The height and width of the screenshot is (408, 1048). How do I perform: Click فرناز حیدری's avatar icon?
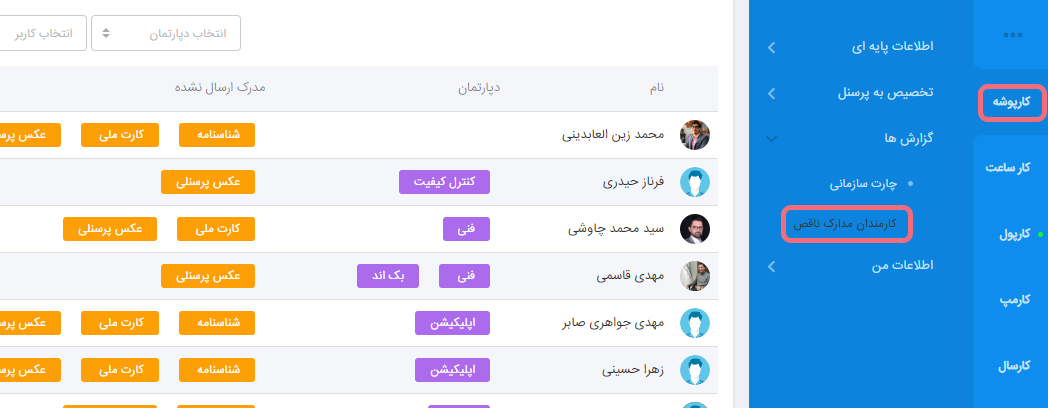click(694, 182)
